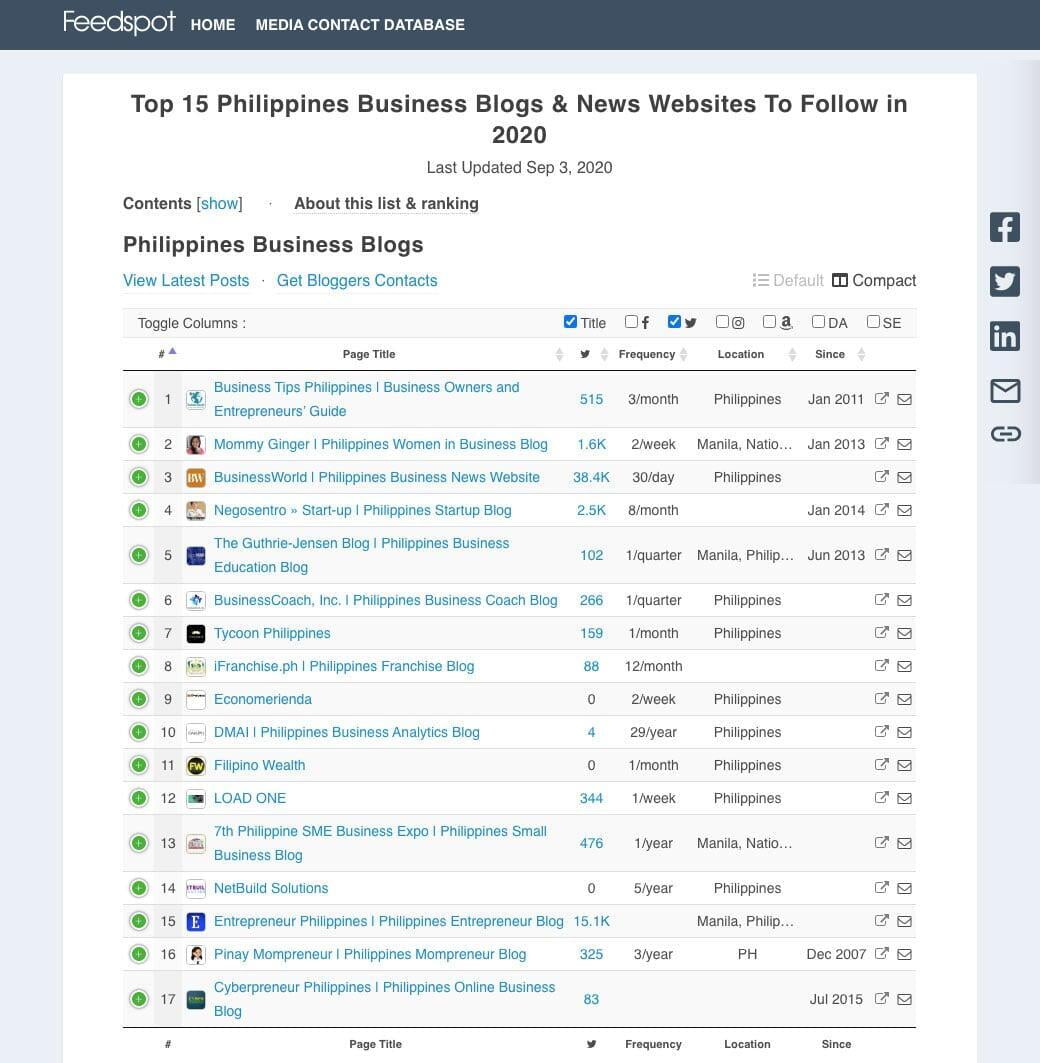Share page on Twitter sidebar icon
The width and height of the screenshot is (1040, 1063).
pyautogui.click(x=1004, y=281)
